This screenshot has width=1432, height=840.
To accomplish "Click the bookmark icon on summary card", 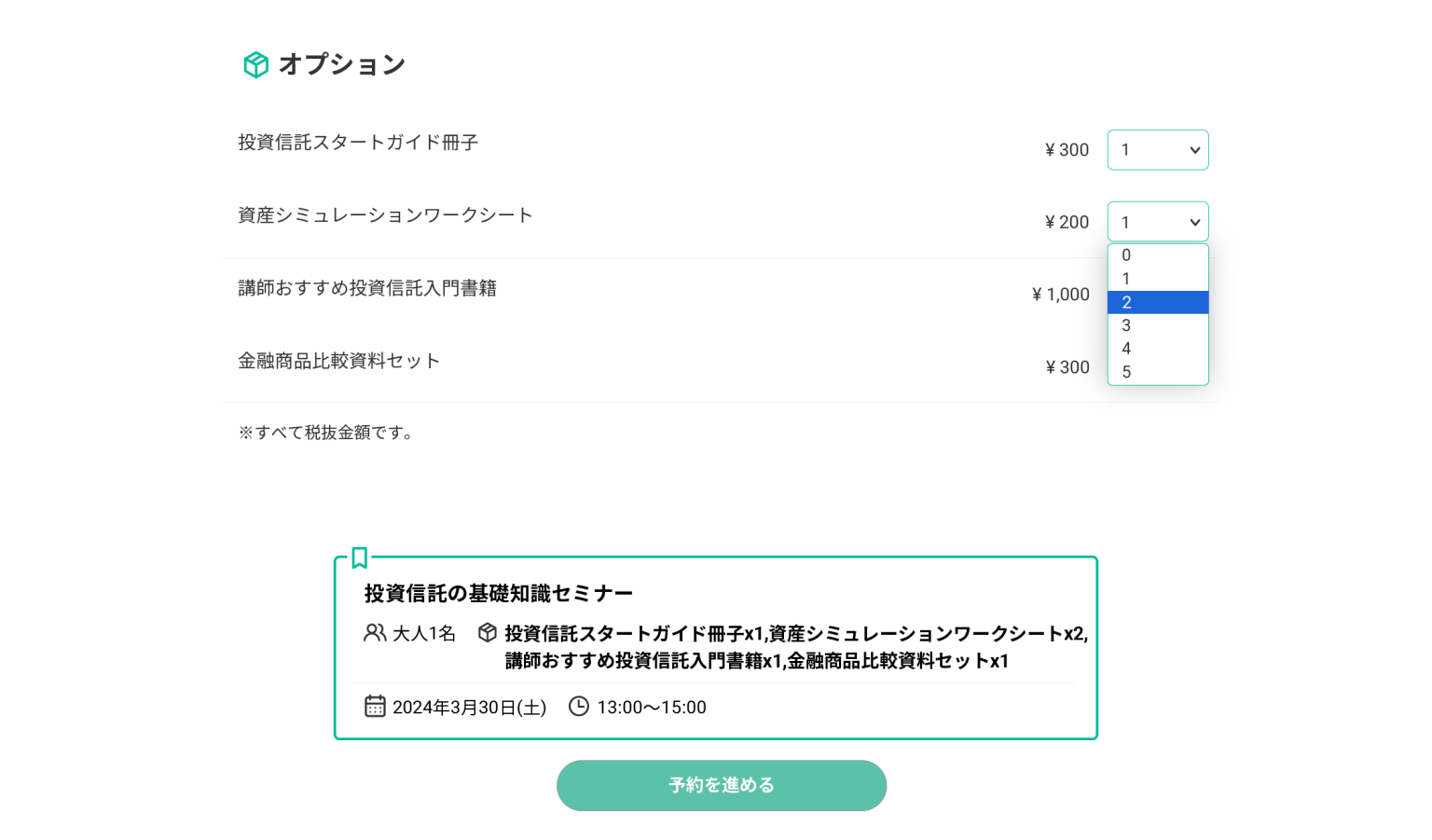I will pyautogui.click(x=360, y=558).
